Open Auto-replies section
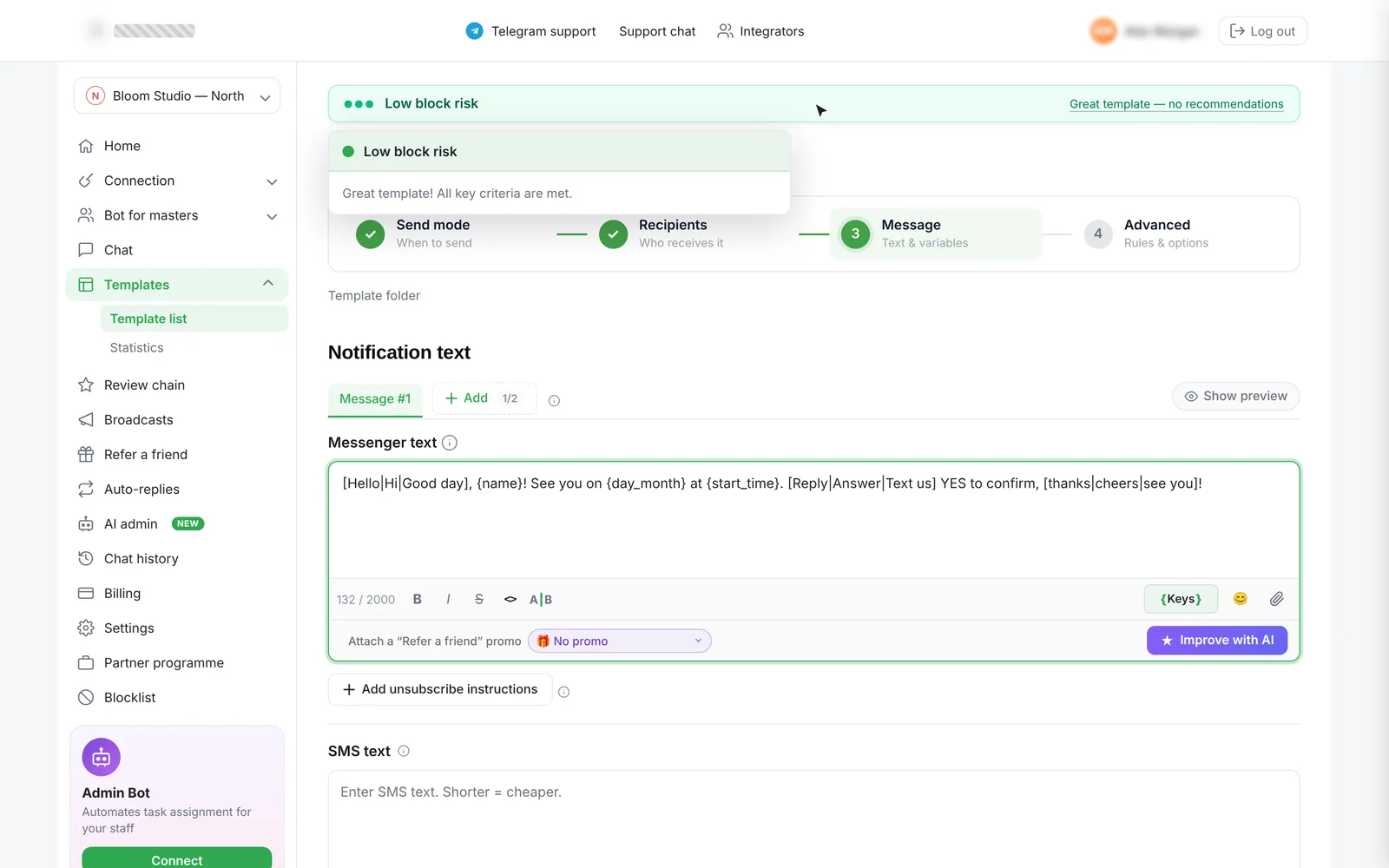The height and width of the screenshot is (868, 1389). [177, 489]
